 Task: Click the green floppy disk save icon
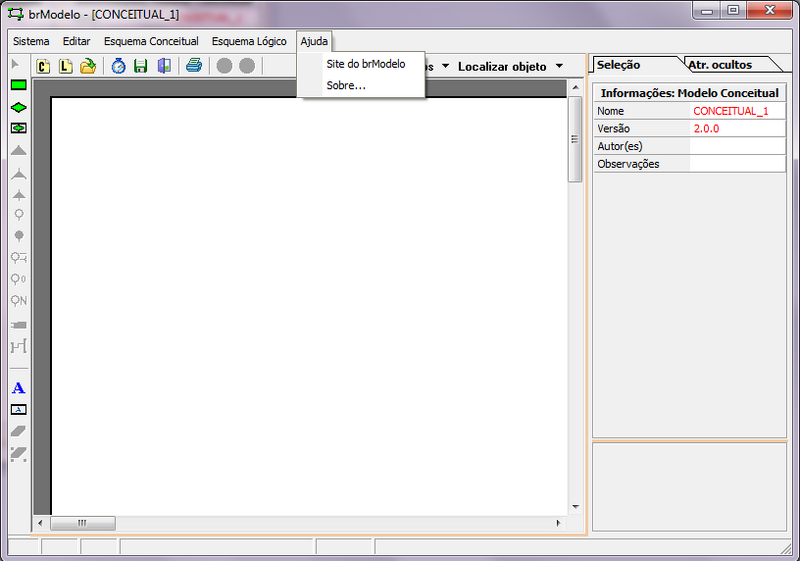pyautogui.click(x=141, y=66)
